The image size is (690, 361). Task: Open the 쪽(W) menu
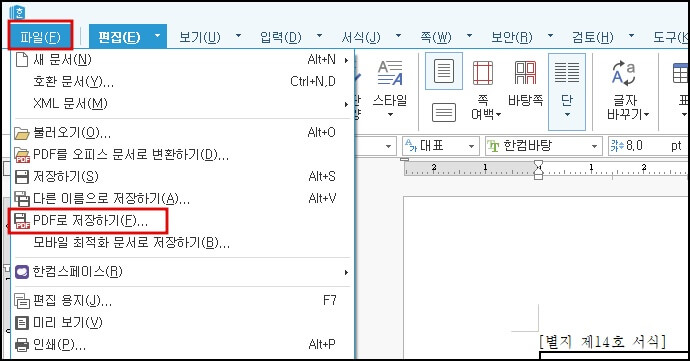[436, 37]
